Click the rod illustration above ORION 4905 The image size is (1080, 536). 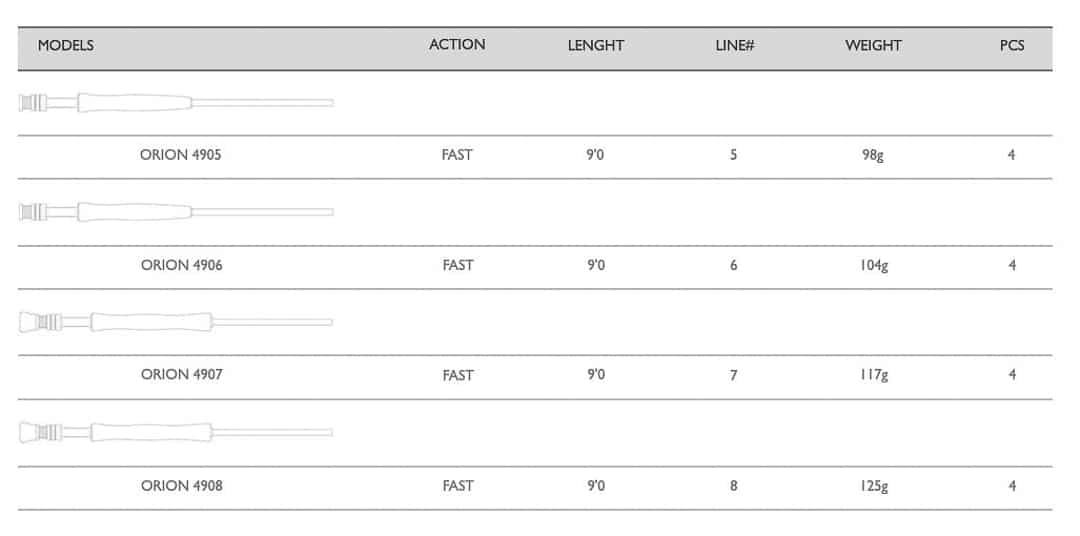click(176, 102)
